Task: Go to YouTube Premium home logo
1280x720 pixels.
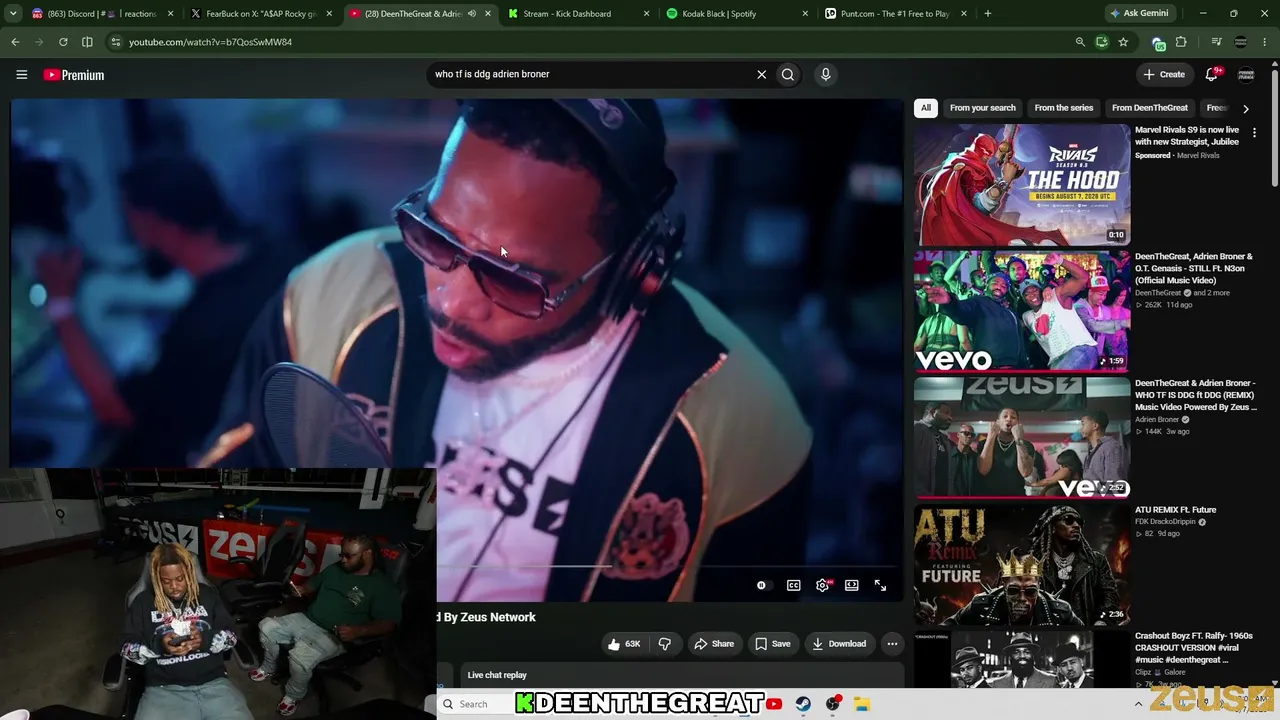Action: pyautogui.click(x=74, y=75)
